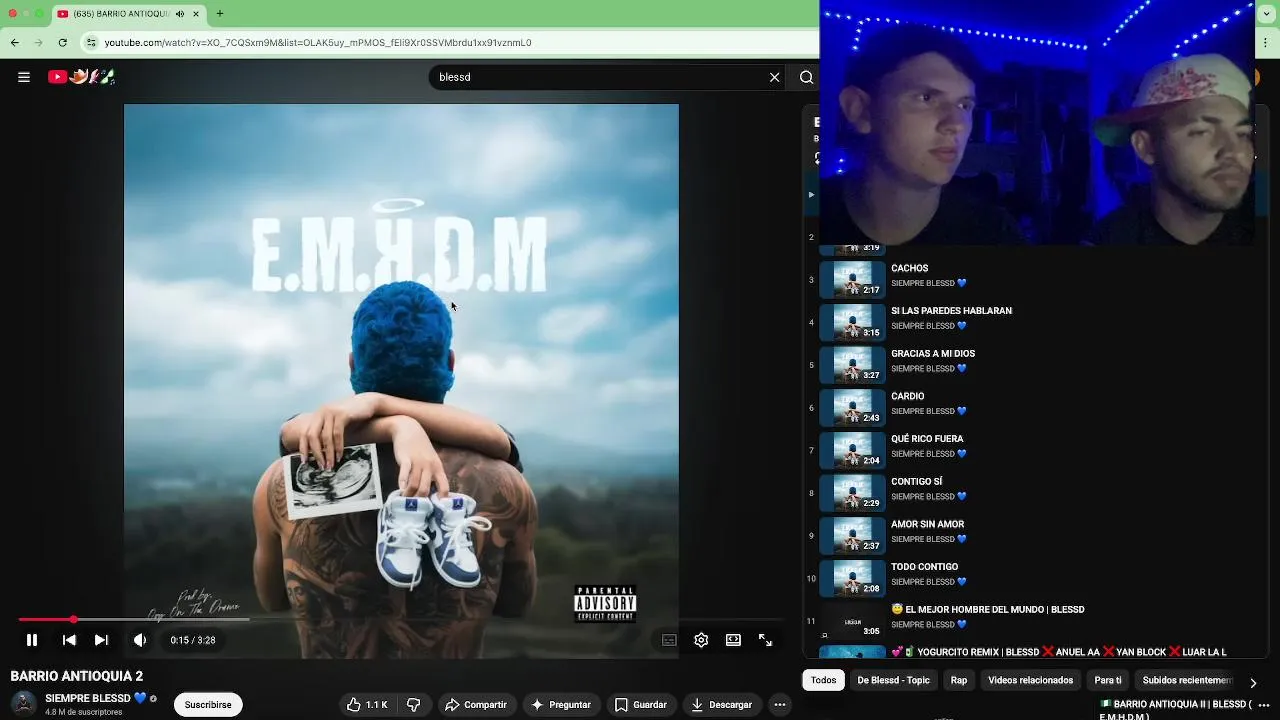Close the BARRIO ANTIOQUIA browser tab
This screenshot has height=720, width=1280.
coord(196,14)
